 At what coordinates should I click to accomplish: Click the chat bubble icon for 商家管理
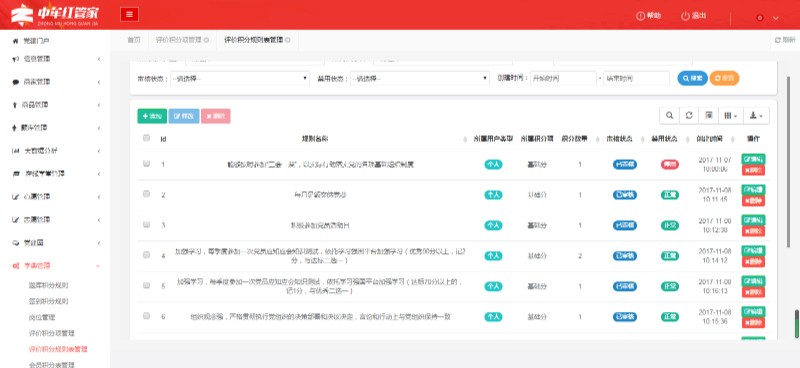(15, 82)
